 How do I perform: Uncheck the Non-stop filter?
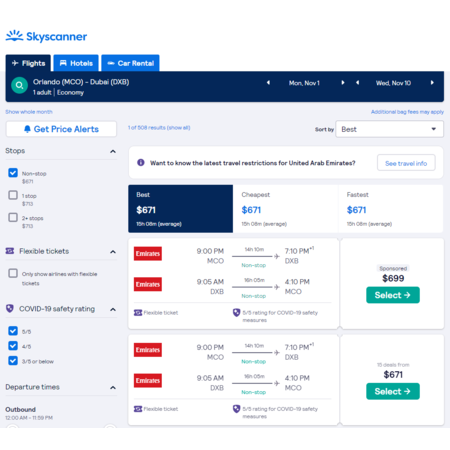coord(13,173)
